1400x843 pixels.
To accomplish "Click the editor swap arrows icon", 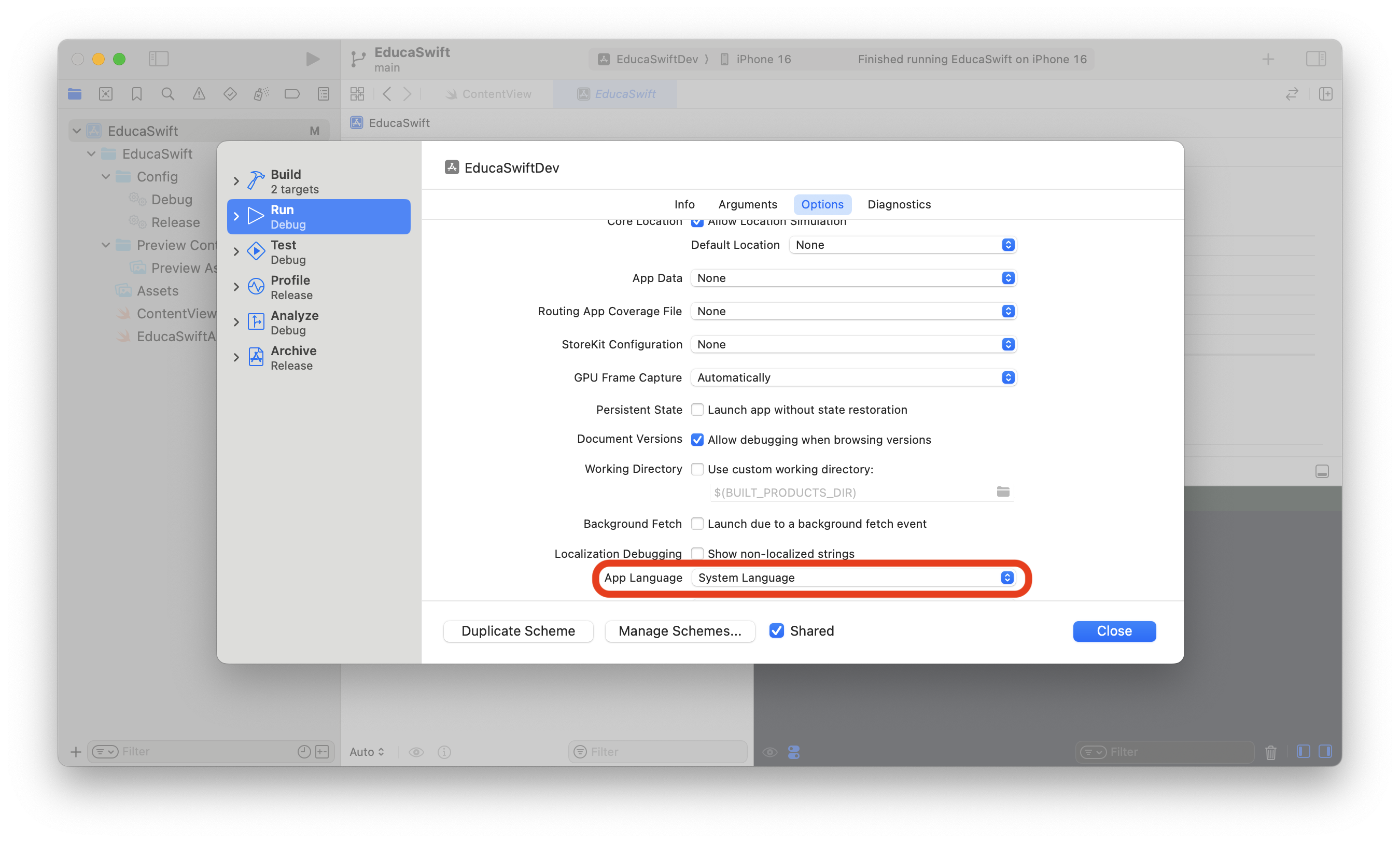I will [1292, 94].
